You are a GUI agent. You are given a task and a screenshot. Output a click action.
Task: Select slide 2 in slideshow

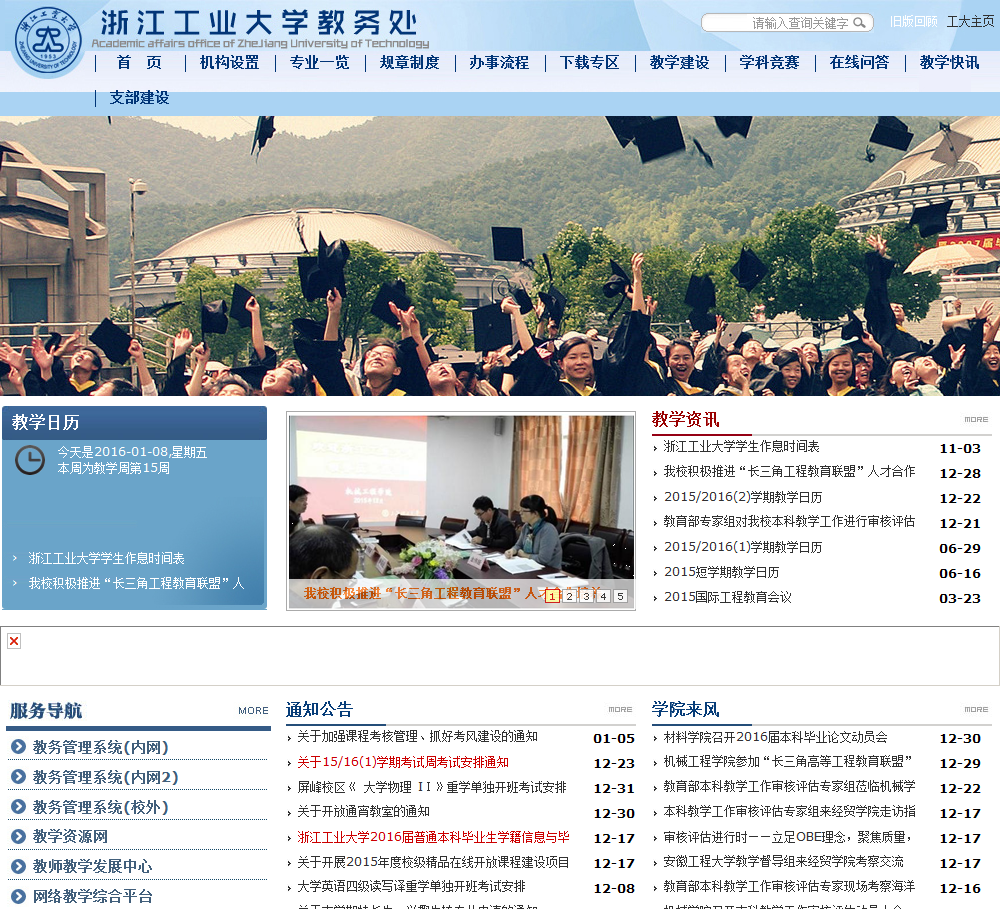tap(570, 596)
